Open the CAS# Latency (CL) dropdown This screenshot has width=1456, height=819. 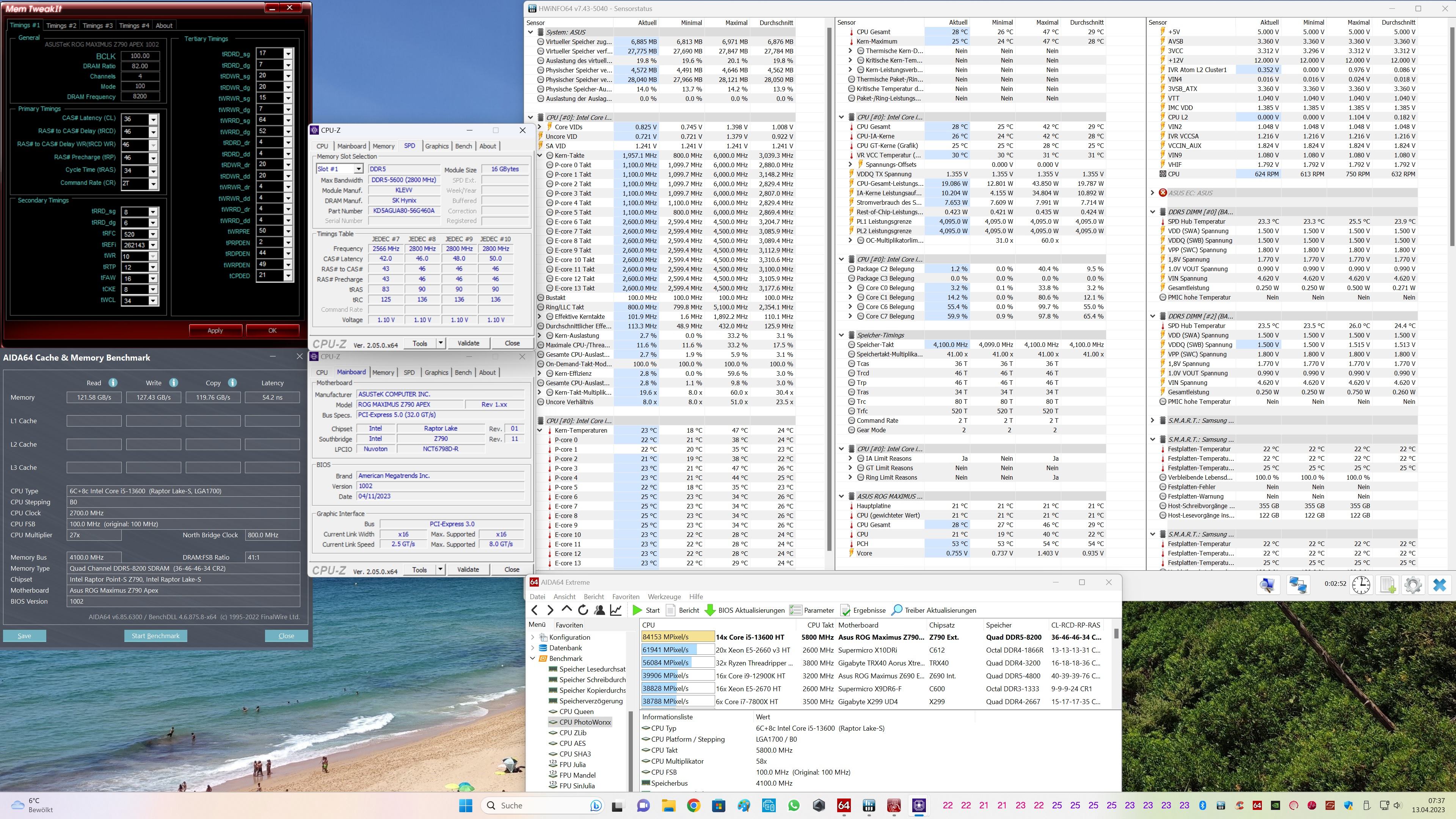coord(153,119)
